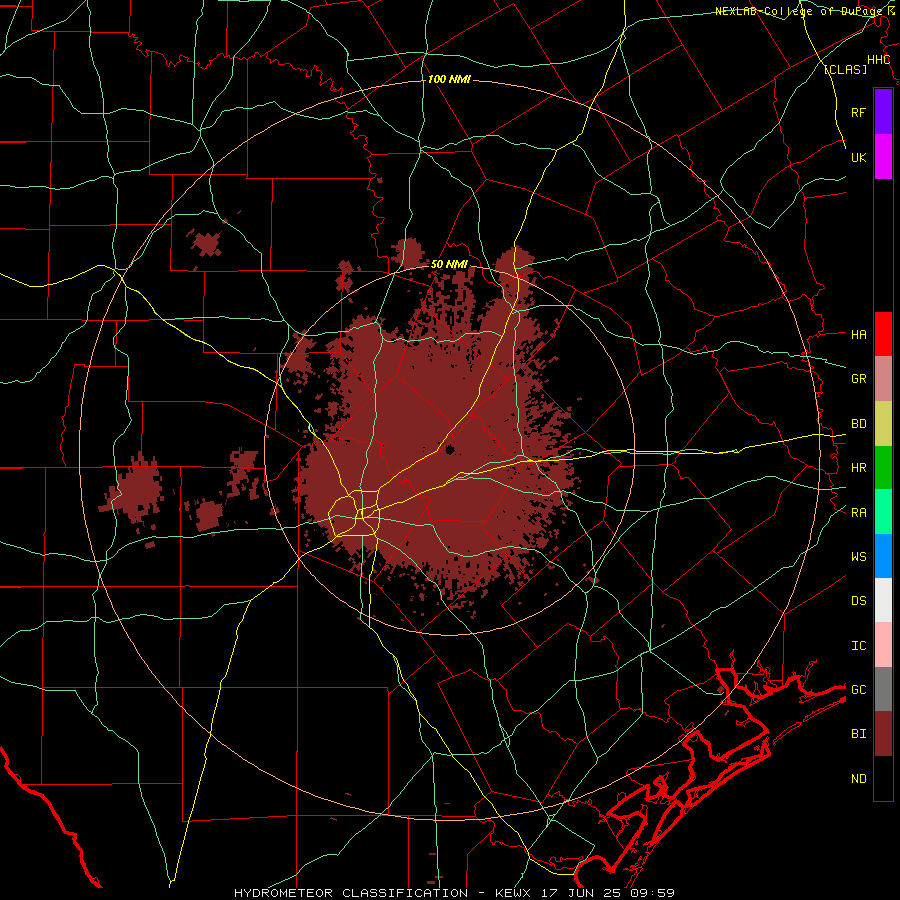Click the "17 JUN 25 09:59" timestamp
The image size is (900, 900).
click(x=608, y=893)
